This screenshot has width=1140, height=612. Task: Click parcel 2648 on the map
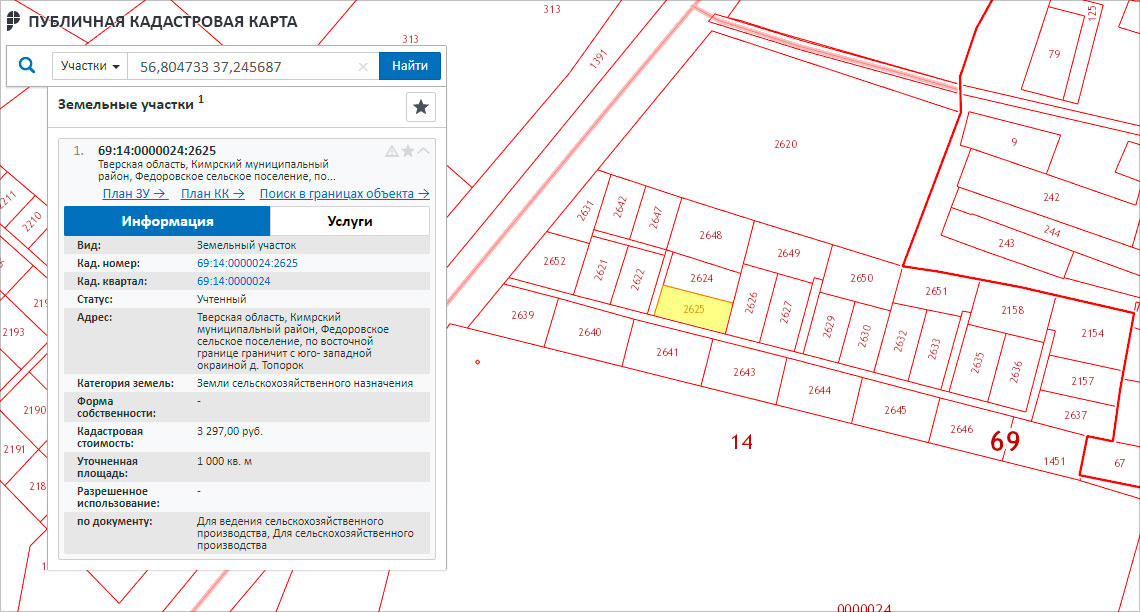pos(710,235)
